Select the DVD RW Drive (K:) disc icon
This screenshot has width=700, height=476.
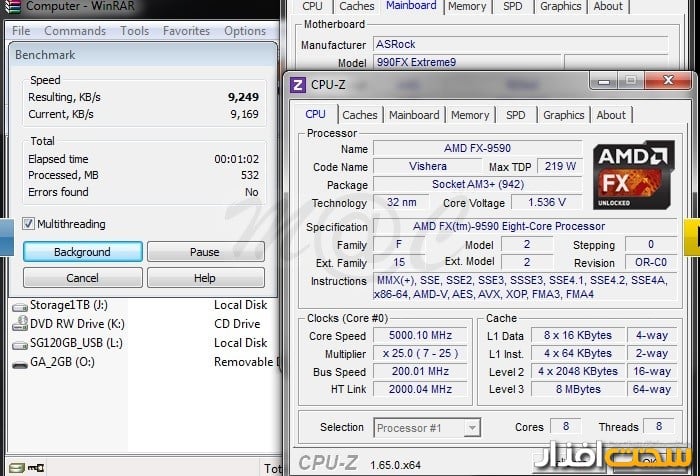[x=20, y=324]
